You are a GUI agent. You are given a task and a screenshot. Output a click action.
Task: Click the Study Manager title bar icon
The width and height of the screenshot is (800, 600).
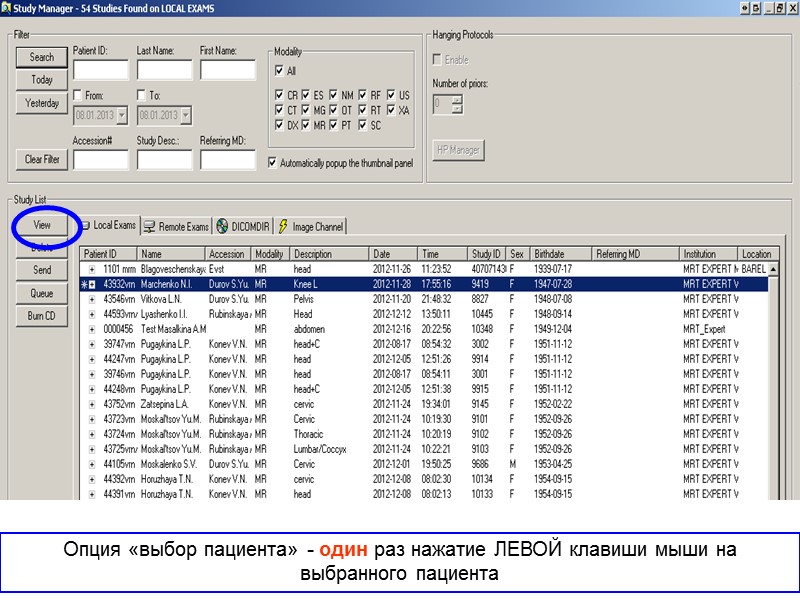(6, 8)
